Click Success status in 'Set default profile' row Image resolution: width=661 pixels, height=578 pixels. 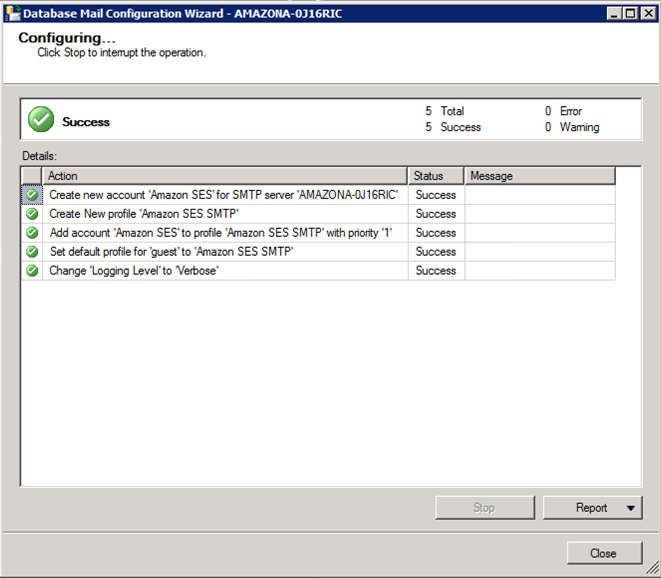pos(436,252)
